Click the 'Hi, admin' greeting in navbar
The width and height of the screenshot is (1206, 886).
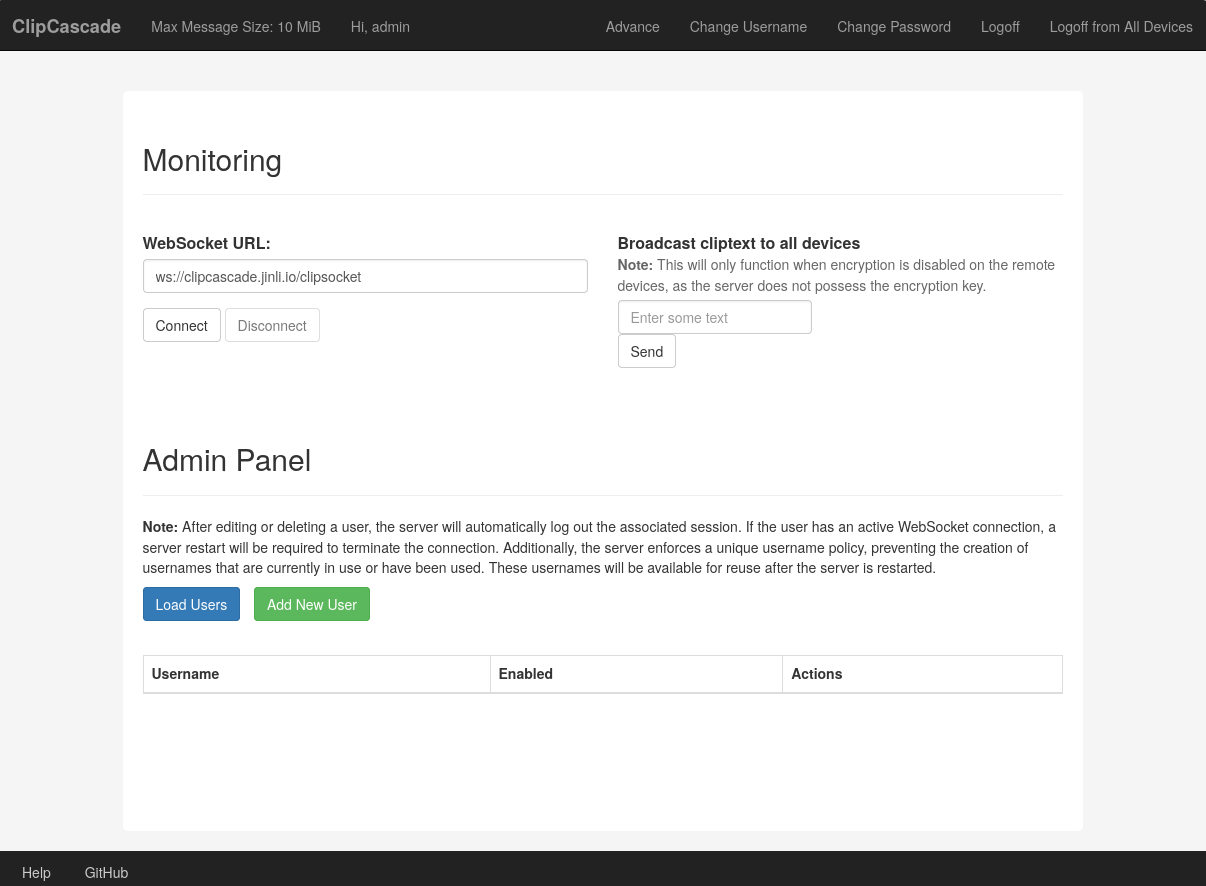380,27
